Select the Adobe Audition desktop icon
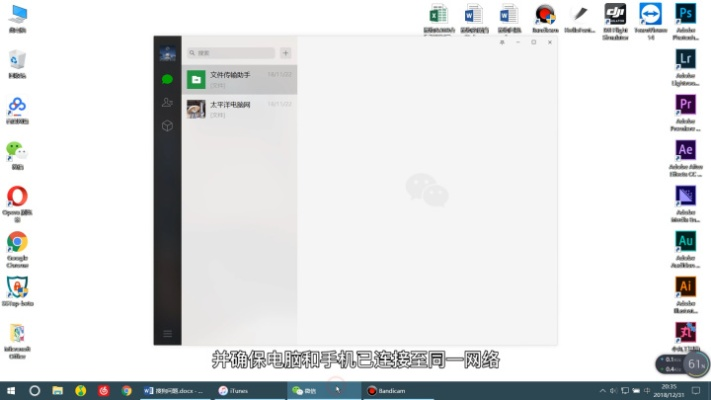 point(686,249)
